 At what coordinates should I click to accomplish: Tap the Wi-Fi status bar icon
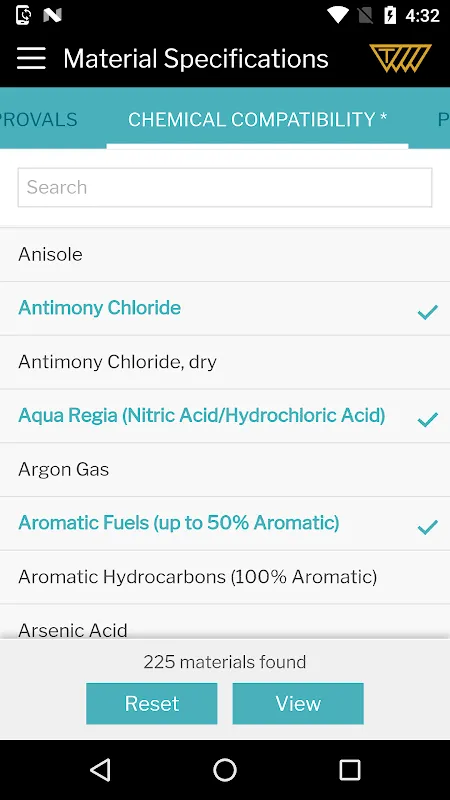click(337, 15)
